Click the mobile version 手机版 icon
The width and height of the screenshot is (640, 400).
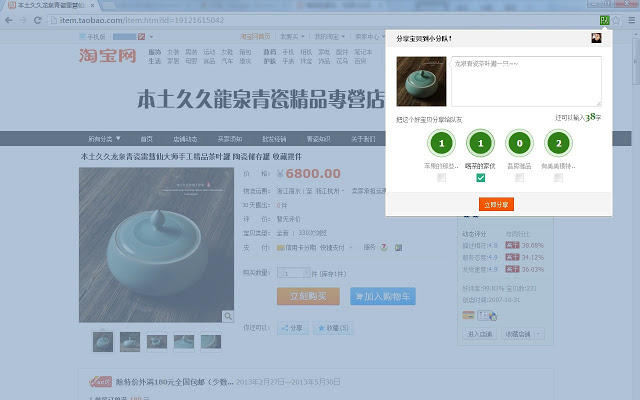82,37
